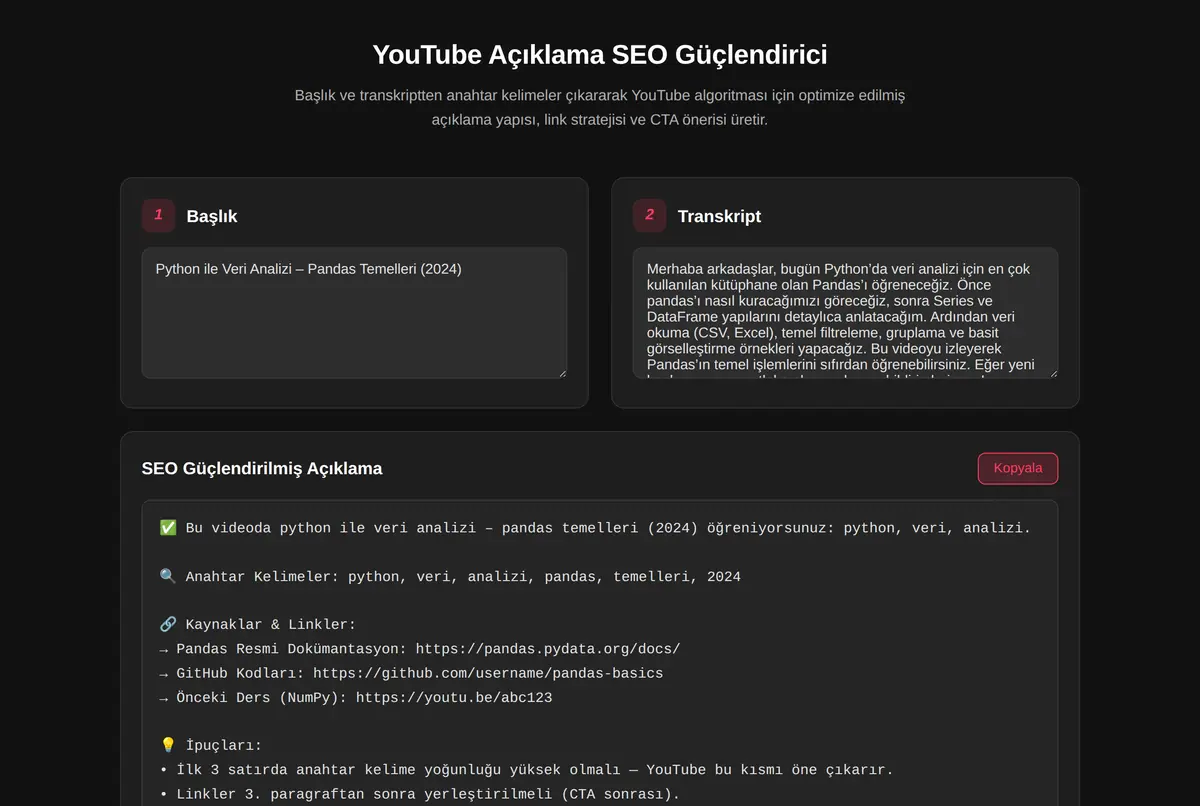The image size is (1200, 806).
Task: Click the Transkript heading label
Action: point(719,216)
